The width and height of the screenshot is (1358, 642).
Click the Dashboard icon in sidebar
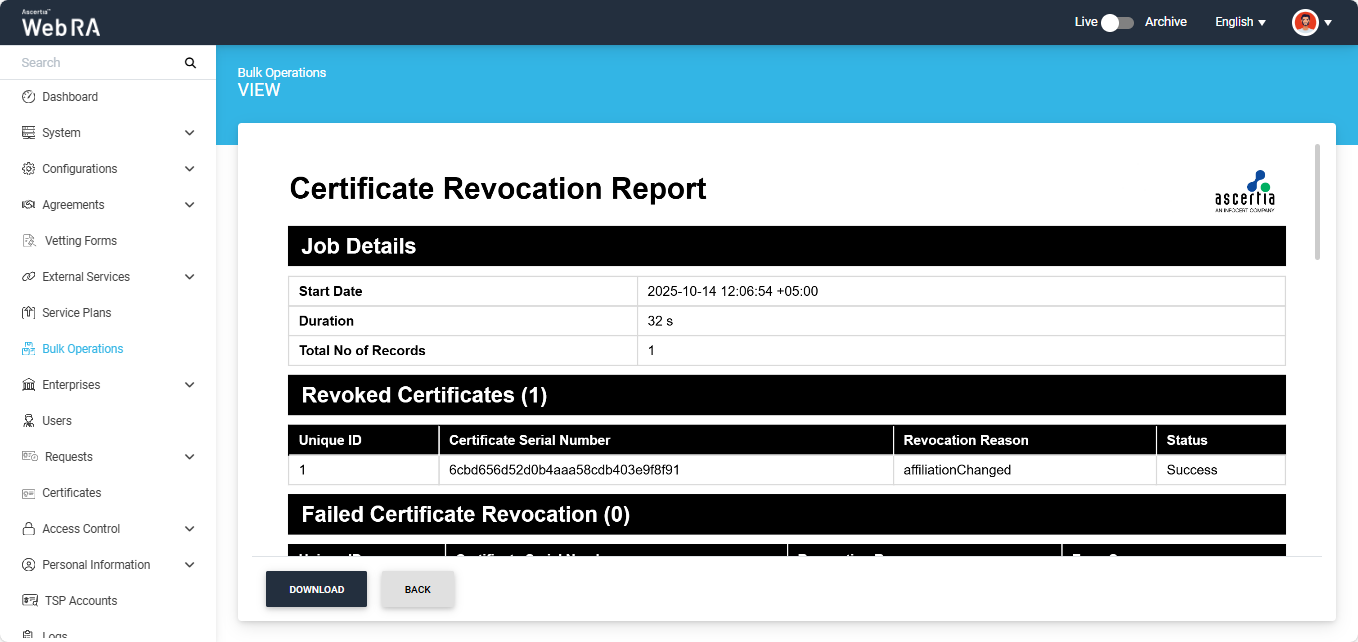28,97
